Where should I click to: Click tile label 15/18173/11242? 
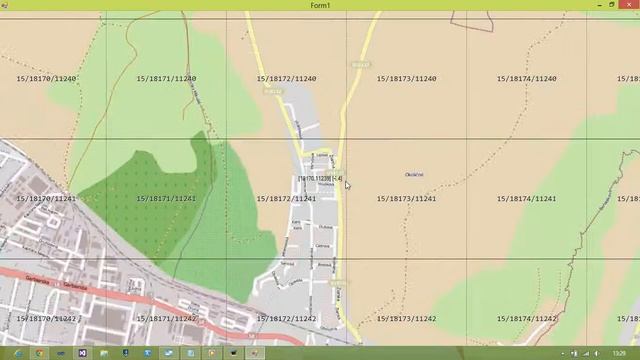tap(407, 318)
